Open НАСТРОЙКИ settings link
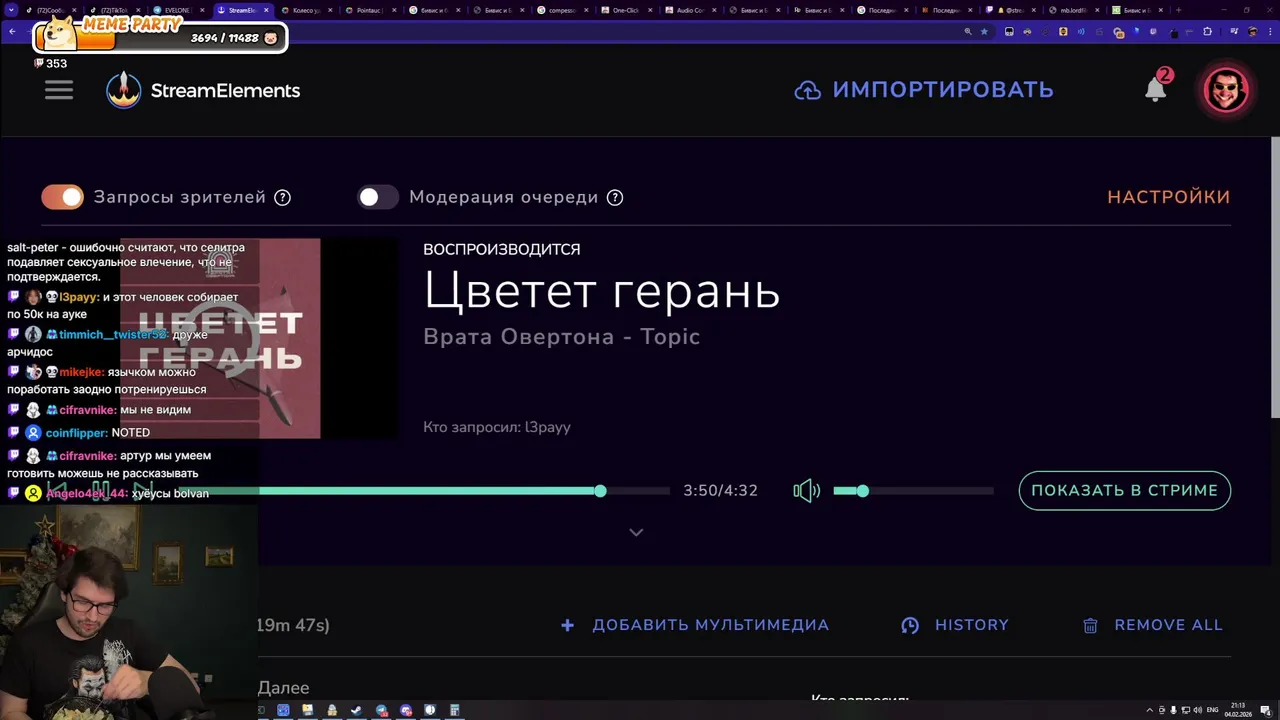 pos(1168,197)
